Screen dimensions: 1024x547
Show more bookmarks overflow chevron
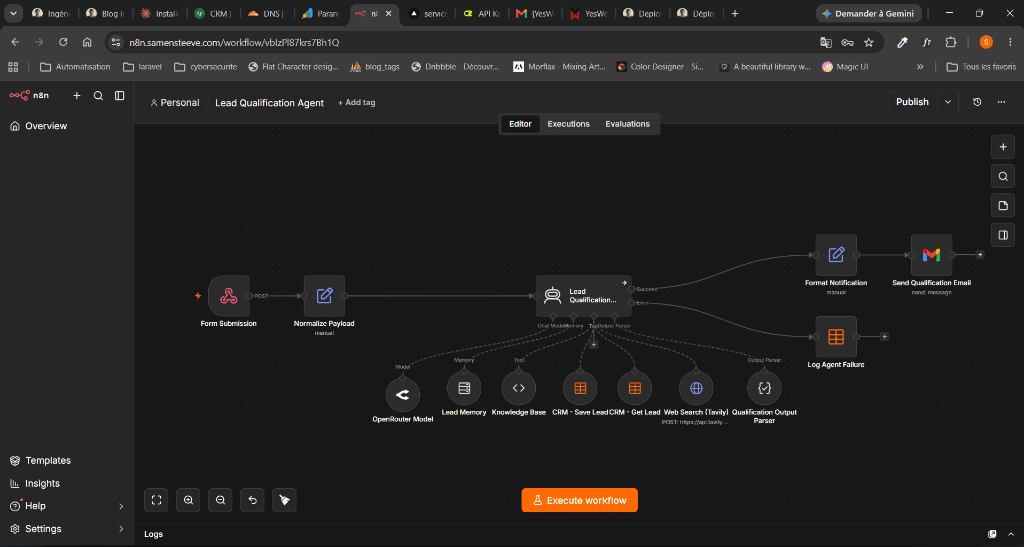920,67
